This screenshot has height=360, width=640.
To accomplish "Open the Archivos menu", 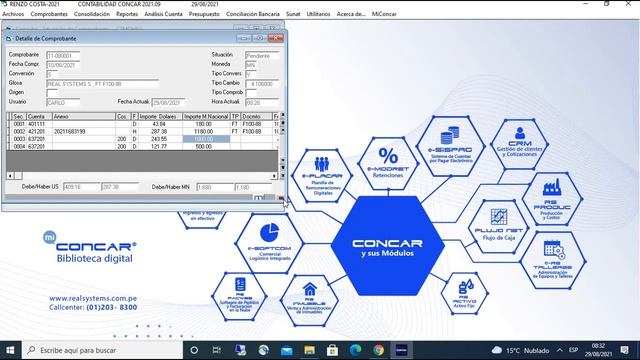I will tap(13, 14).
